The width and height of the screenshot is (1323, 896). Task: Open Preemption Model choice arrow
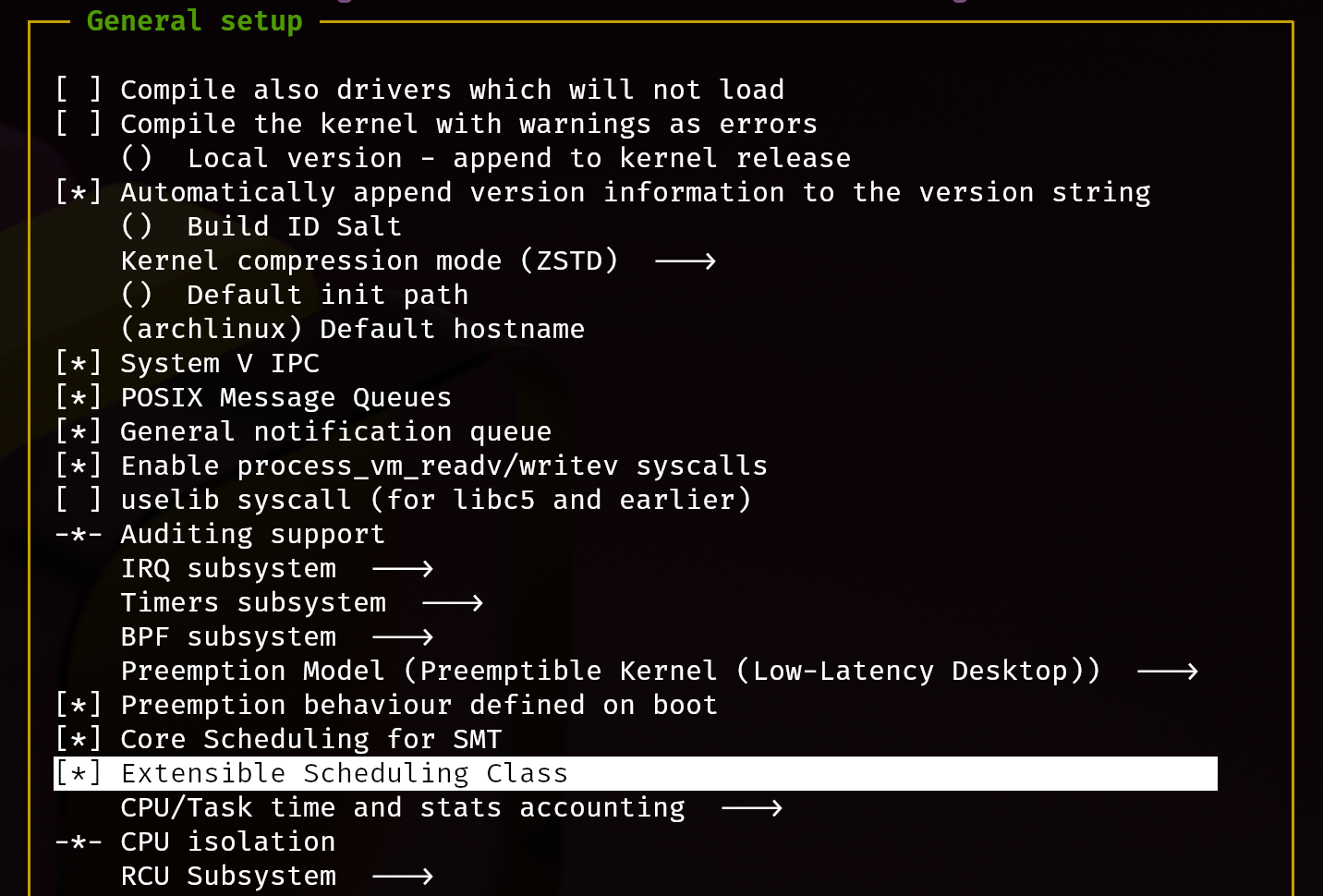(x=1167, y=672)
